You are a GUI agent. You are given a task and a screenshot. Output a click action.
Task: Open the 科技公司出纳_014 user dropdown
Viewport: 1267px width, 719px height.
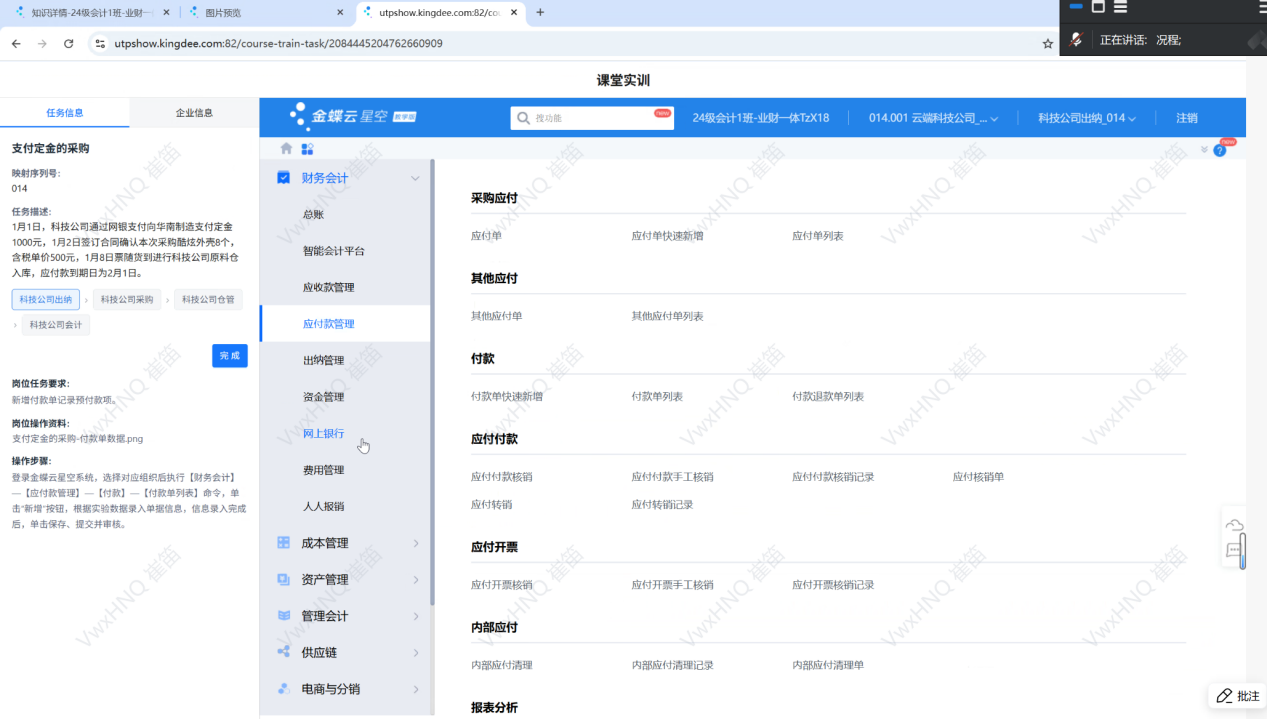click(1087, 118)
